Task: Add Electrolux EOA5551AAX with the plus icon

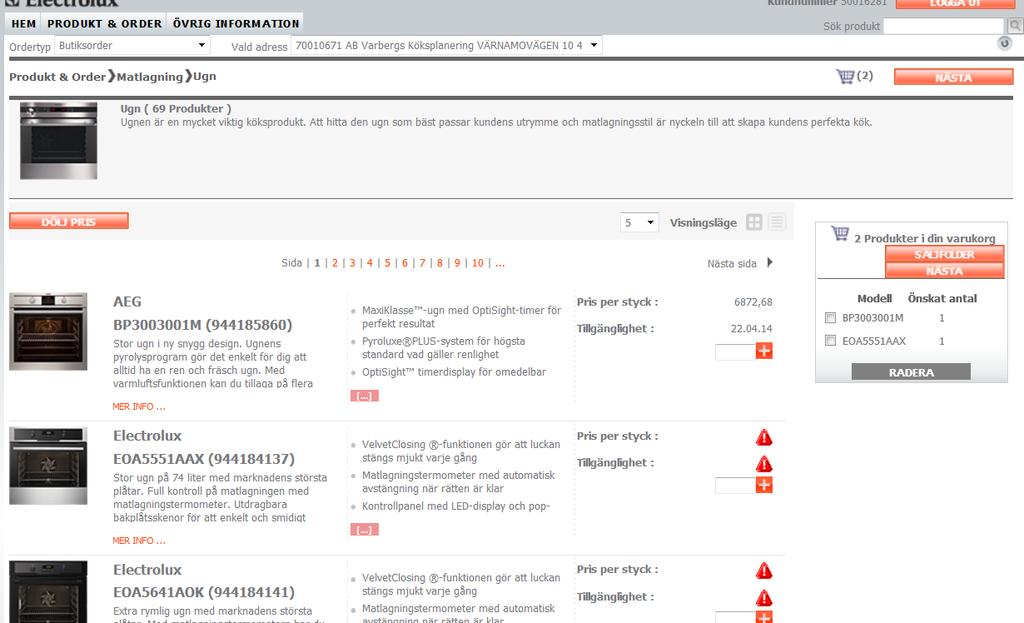Action: coord(764,485)
